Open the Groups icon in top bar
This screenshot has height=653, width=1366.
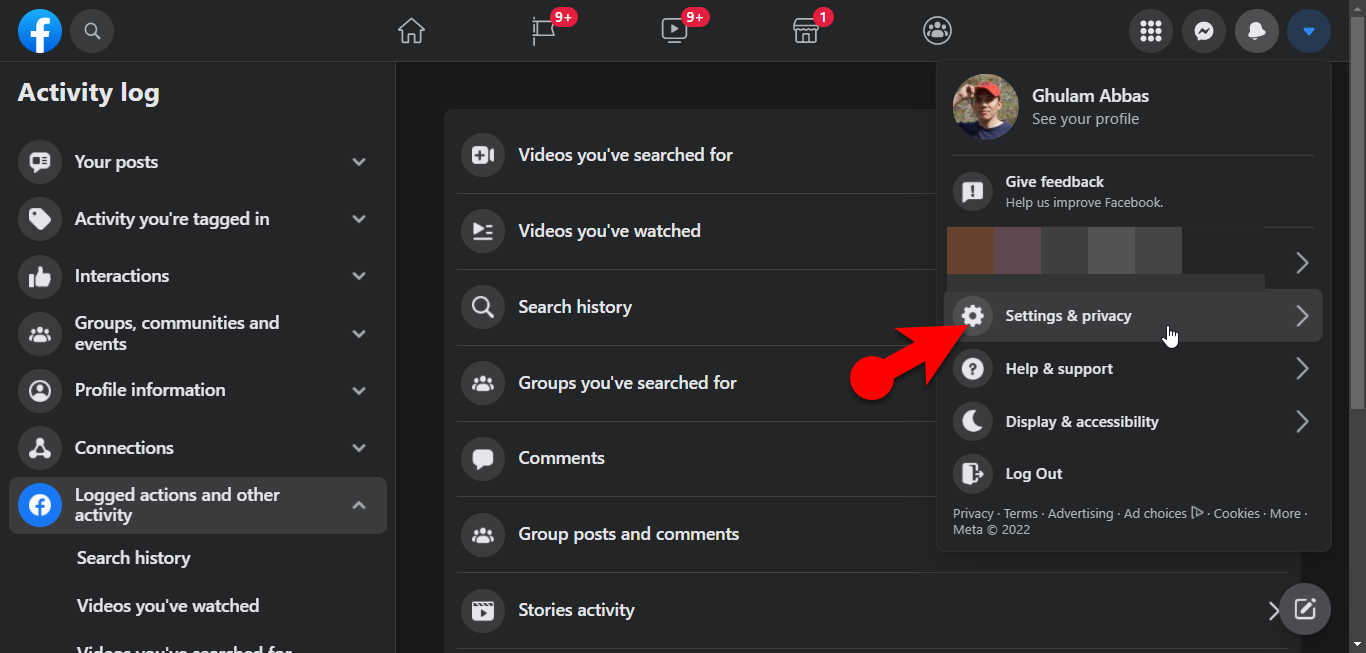937,31
